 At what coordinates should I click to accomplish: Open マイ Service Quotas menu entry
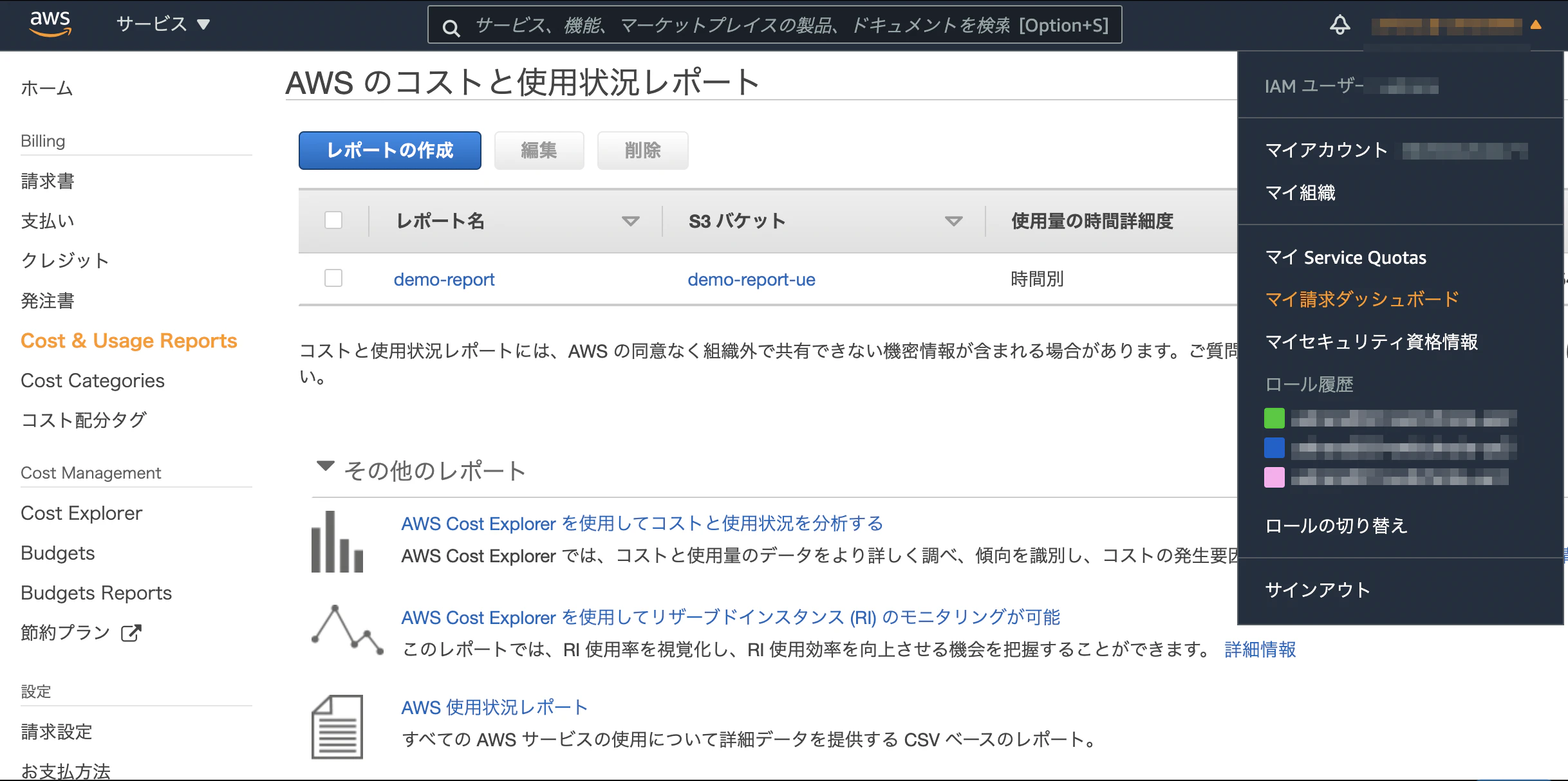pyautogui.click(x=1346, y=257)
